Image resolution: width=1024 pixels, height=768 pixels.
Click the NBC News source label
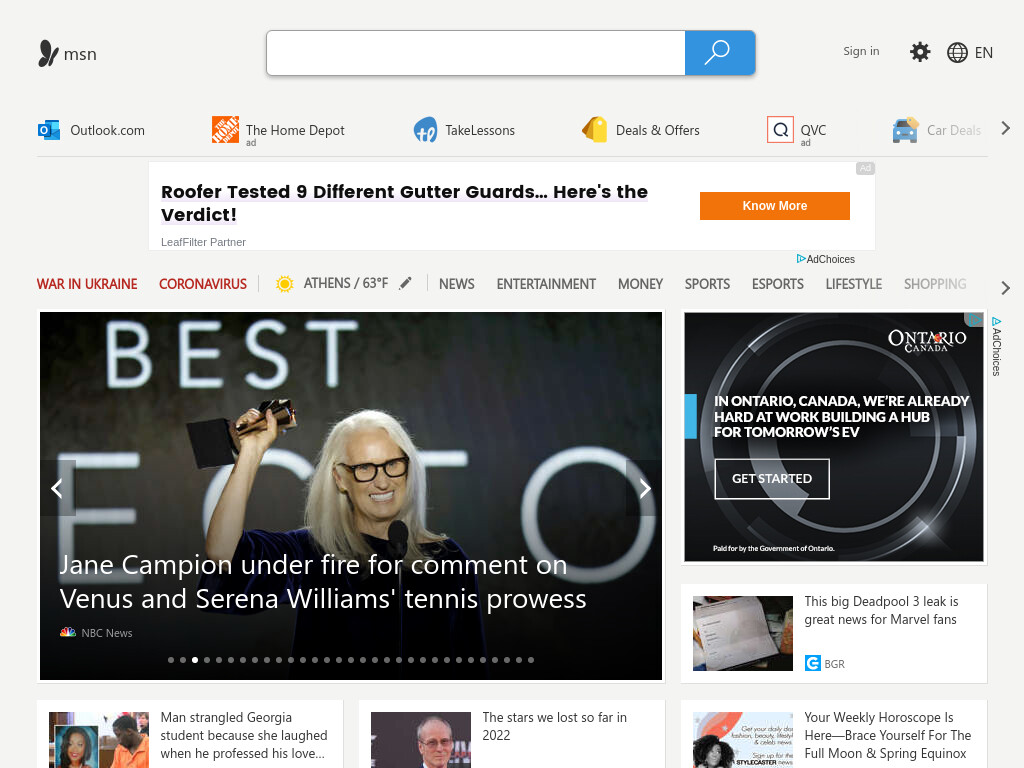(x=106, y=633)
